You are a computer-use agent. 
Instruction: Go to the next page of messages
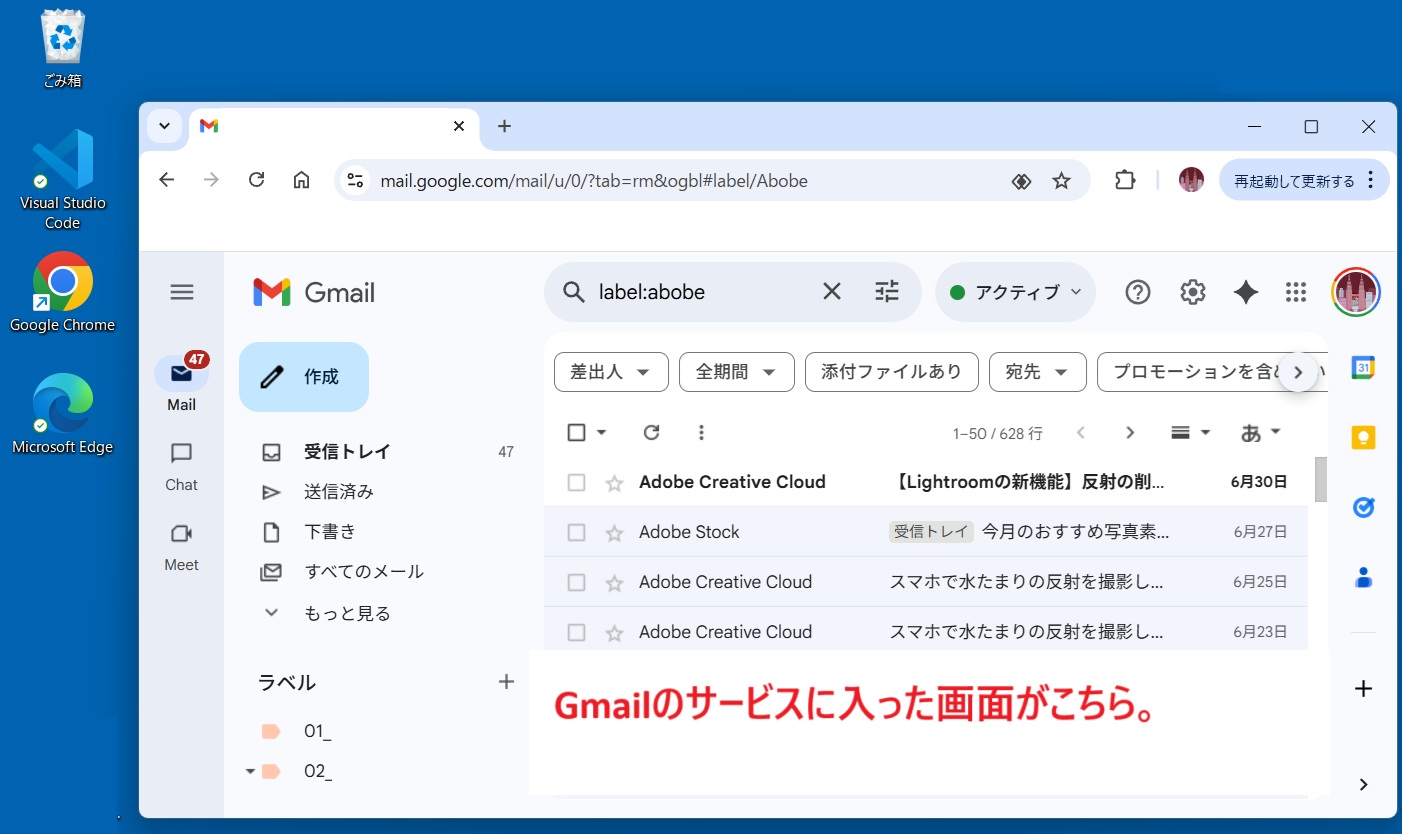pos(1130,432)
